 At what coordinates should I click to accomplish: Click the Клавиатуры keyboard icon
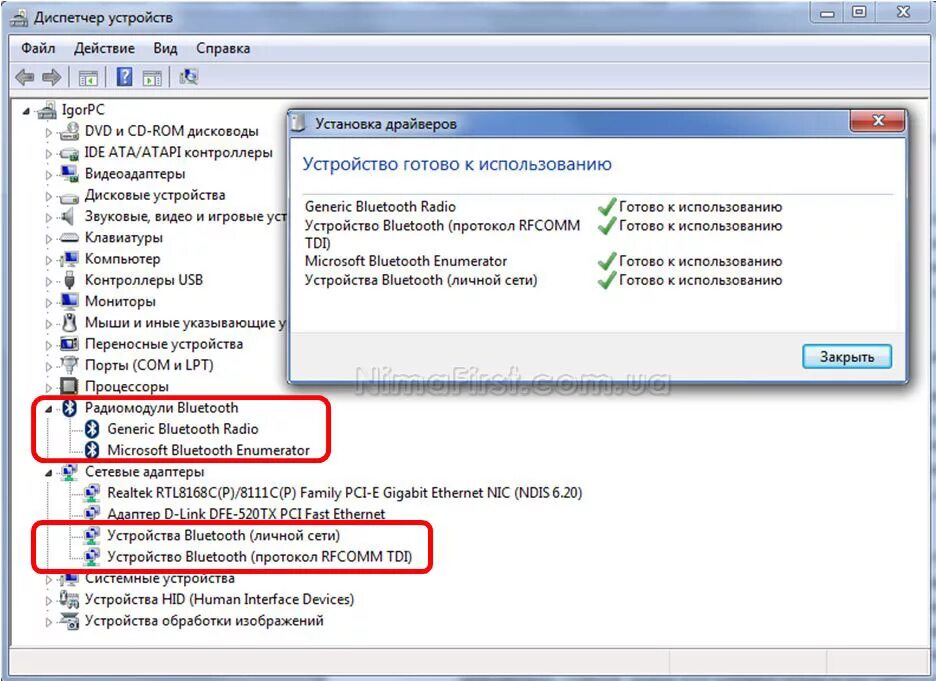(69, 238)
